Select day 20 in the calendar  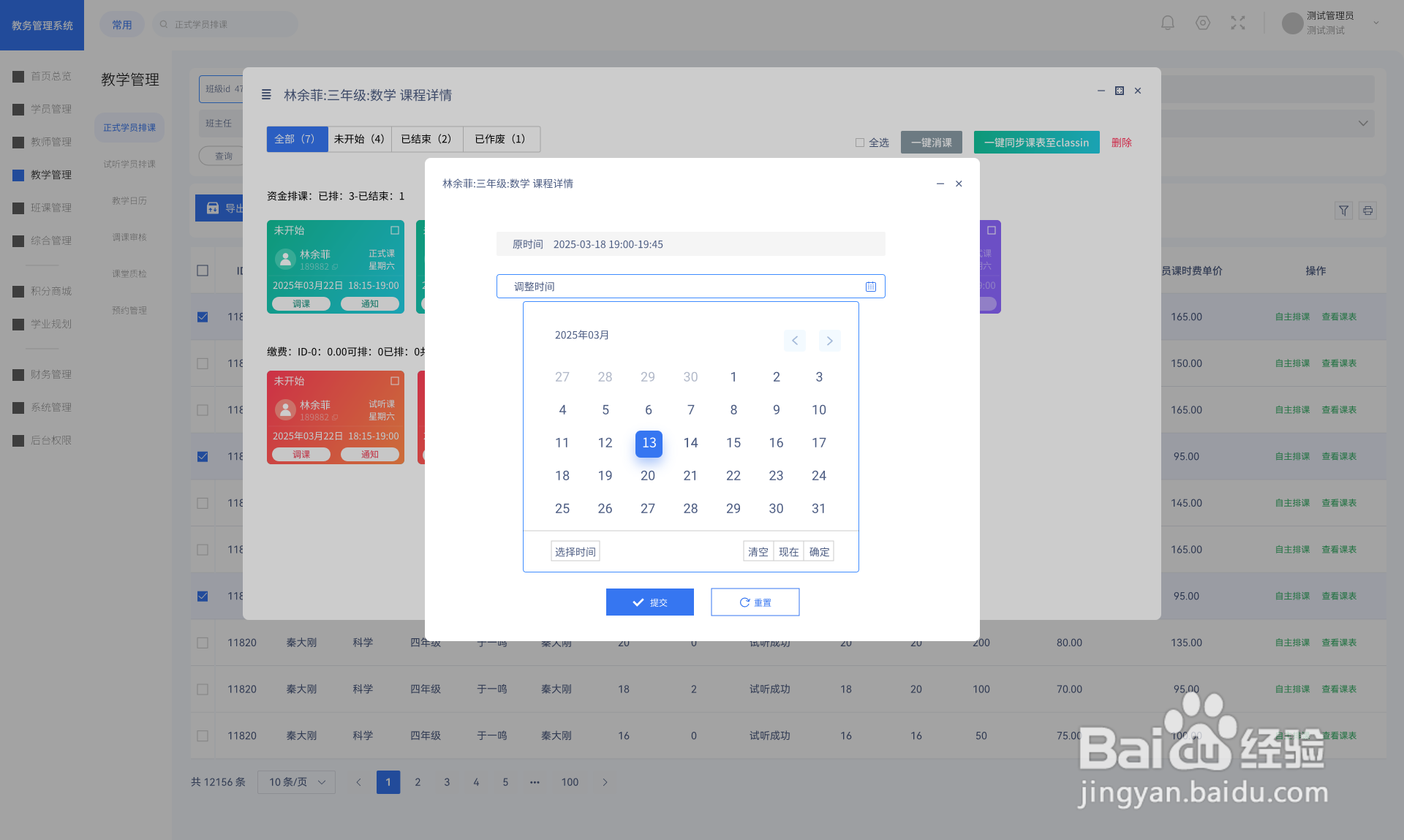(648, 476)
